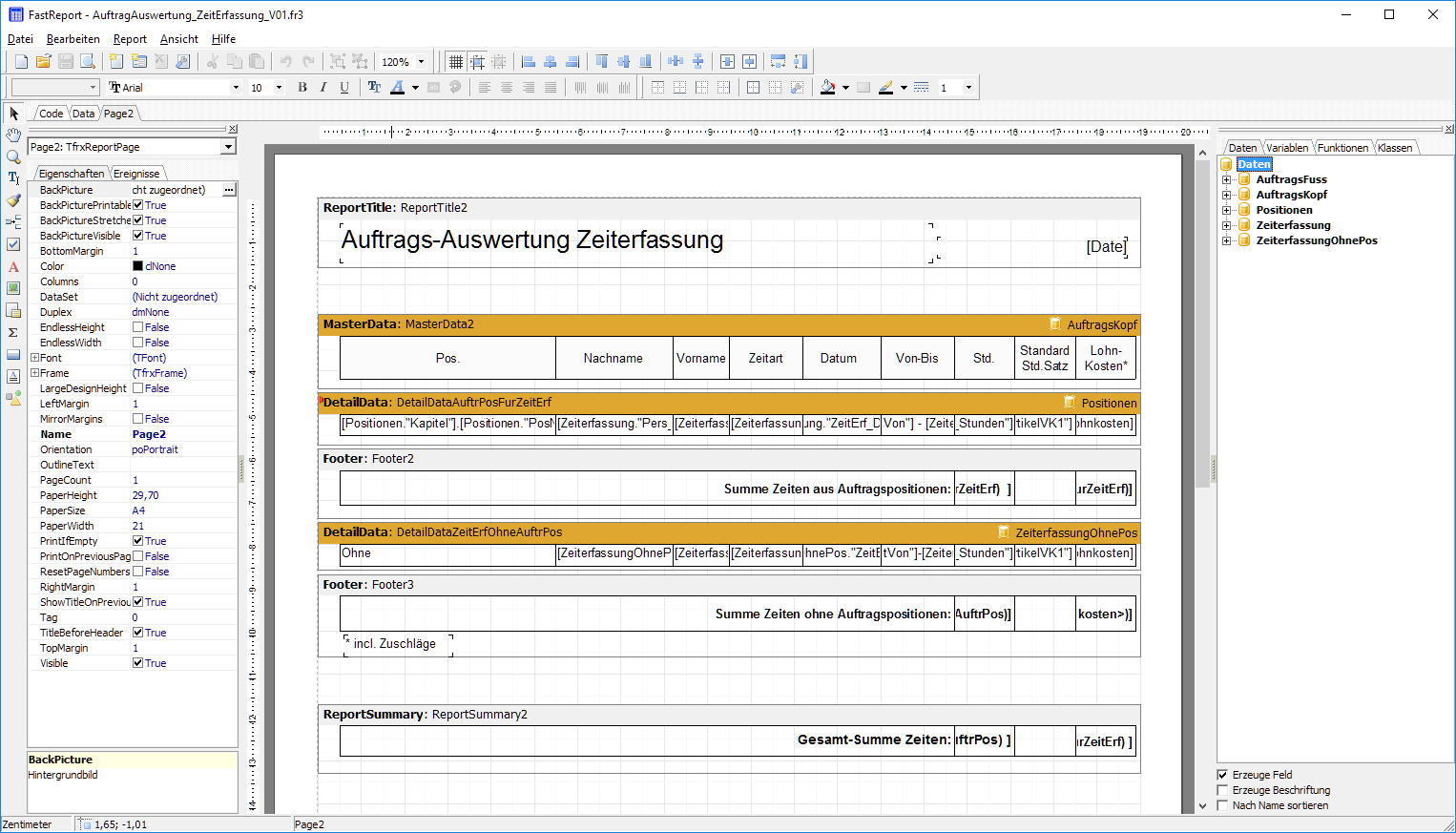This screenshot has height=833, width=1456.
Task: Enable ResetPageNumbers checkbox
Action: (x=137, y=572)
